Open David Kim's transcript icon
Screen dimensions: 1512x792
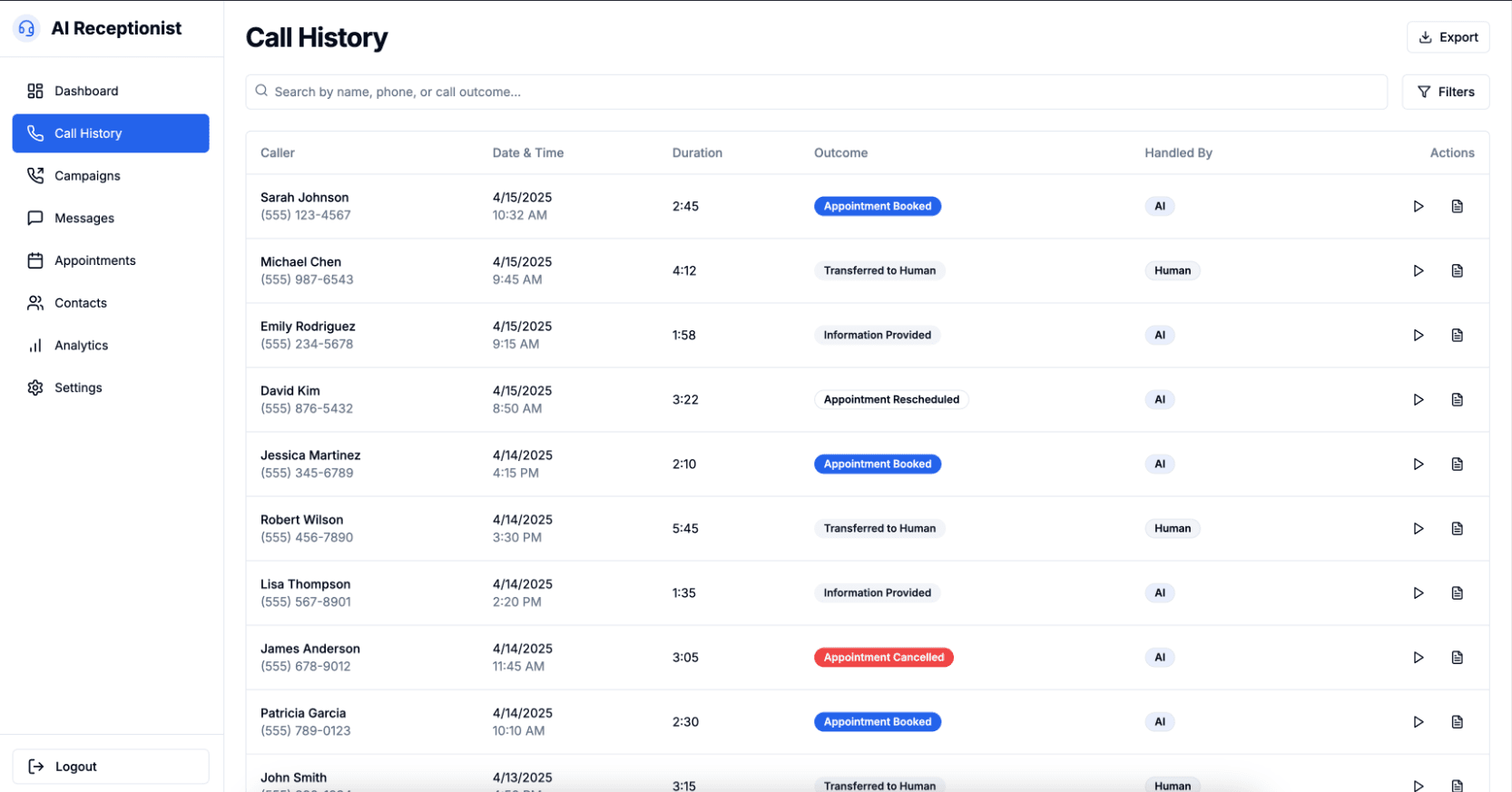[x=1457, y=400]
